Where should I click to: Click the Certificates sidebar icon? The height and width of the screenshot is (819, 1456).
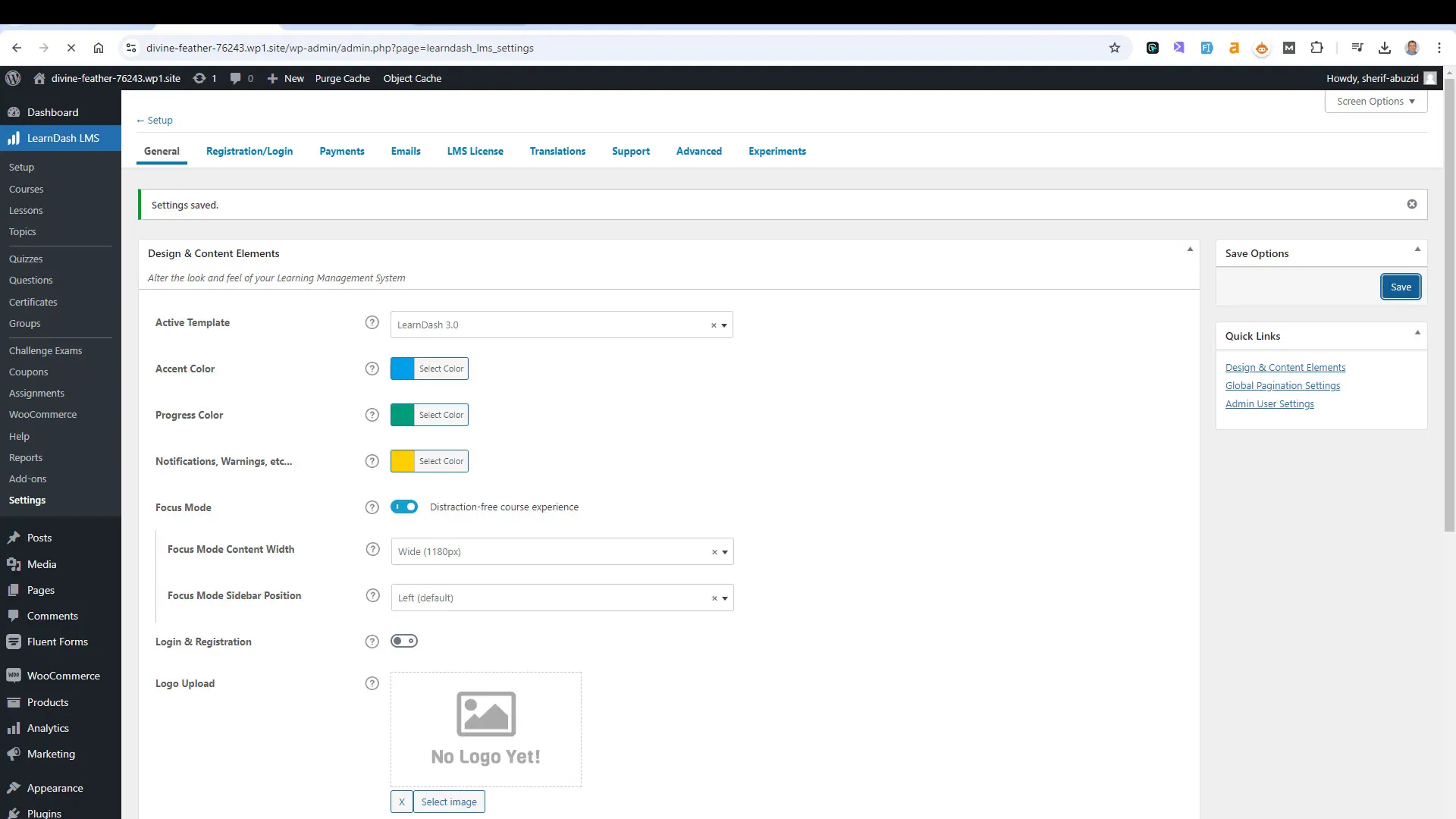(x=33, y=301)
